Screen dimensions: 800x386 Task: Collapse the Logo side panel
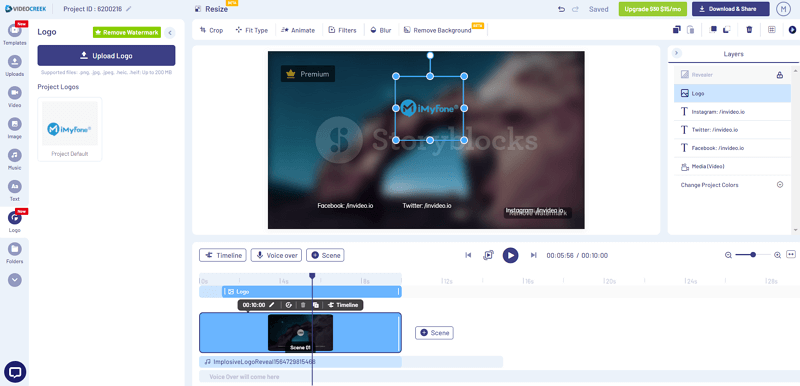169,33
